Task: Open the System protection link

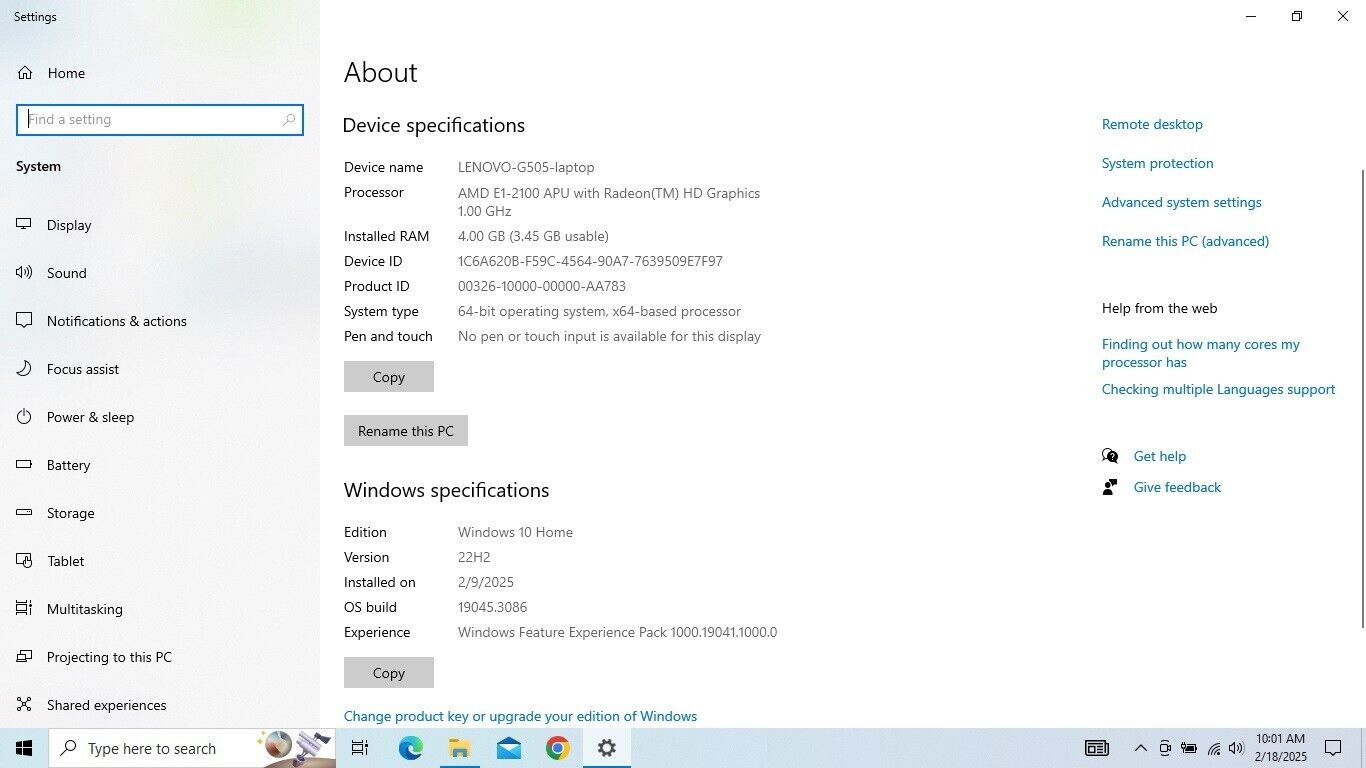Action: point(1157,163)
